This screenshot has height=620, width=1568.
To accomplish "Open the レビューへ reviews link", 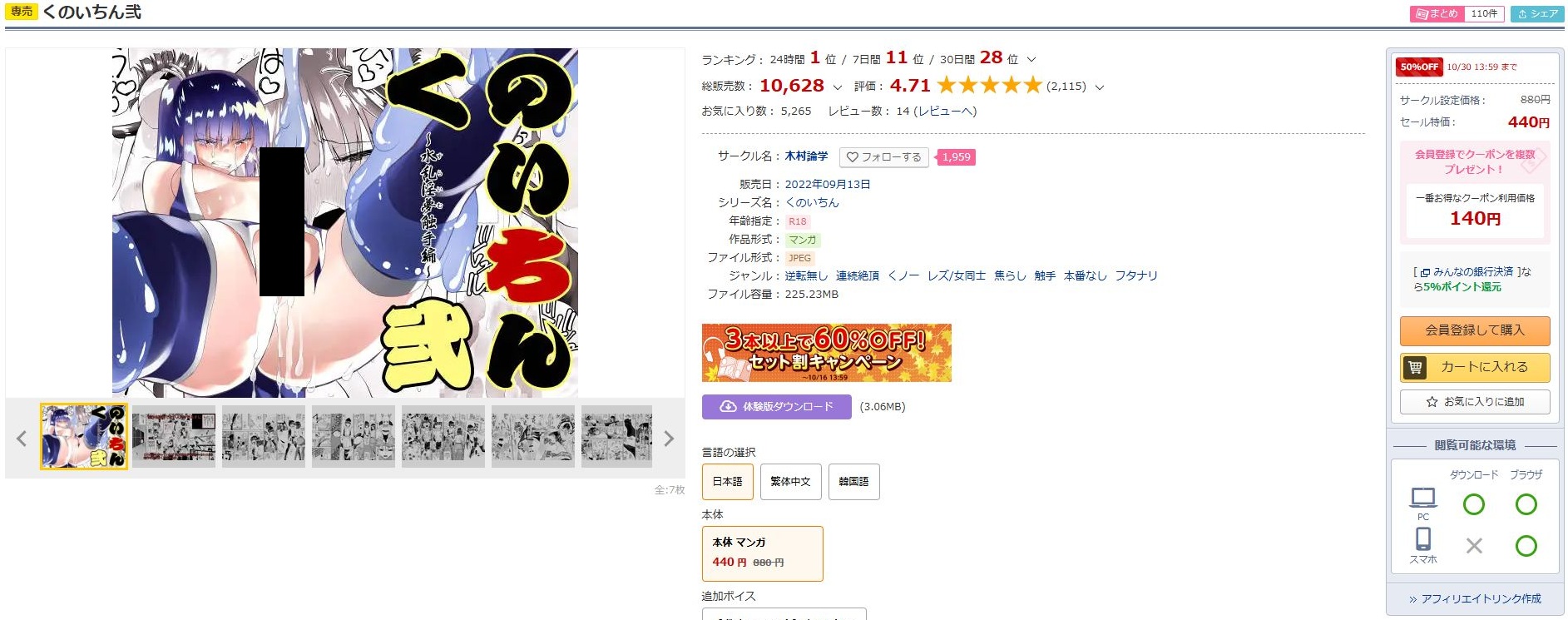I will point(945,111).
